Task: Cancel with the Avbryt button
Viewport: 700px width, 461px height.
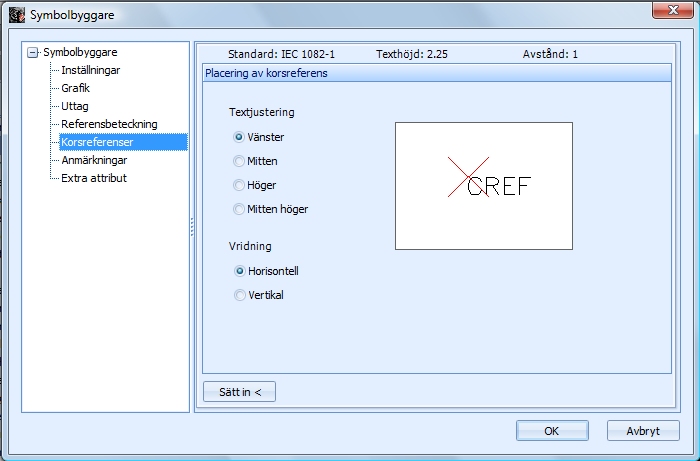Action: (643, 431)
